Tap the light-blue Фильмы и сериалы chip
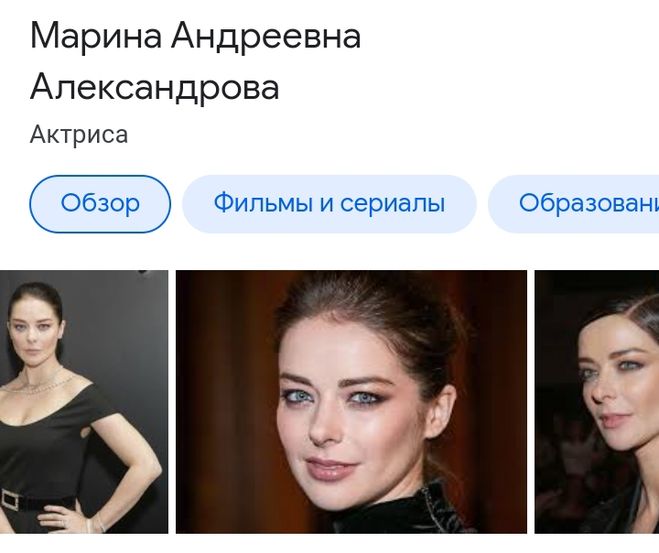 pos(329,204)
